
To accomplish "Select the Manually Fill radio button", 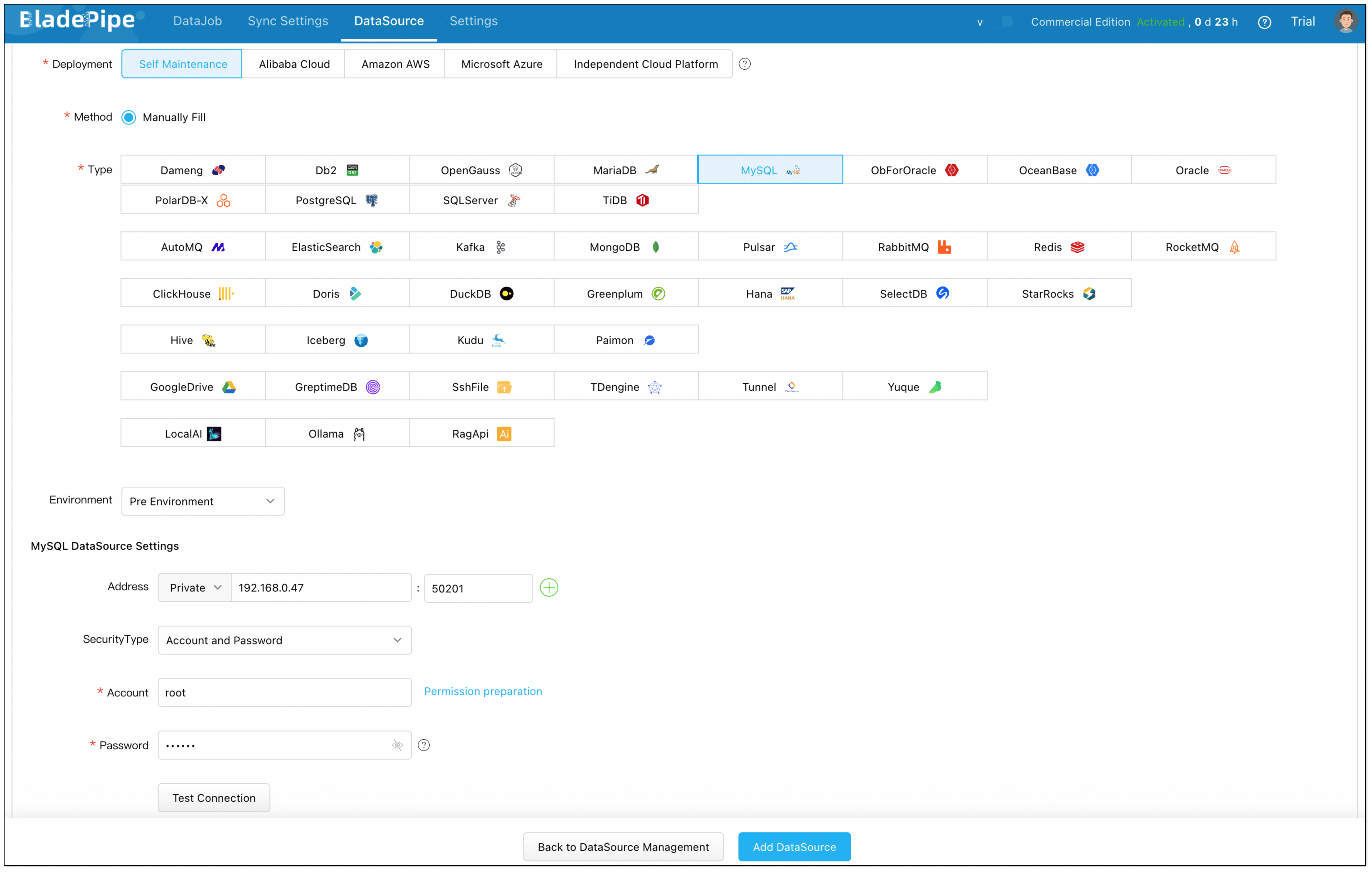I will click(129, 117).
